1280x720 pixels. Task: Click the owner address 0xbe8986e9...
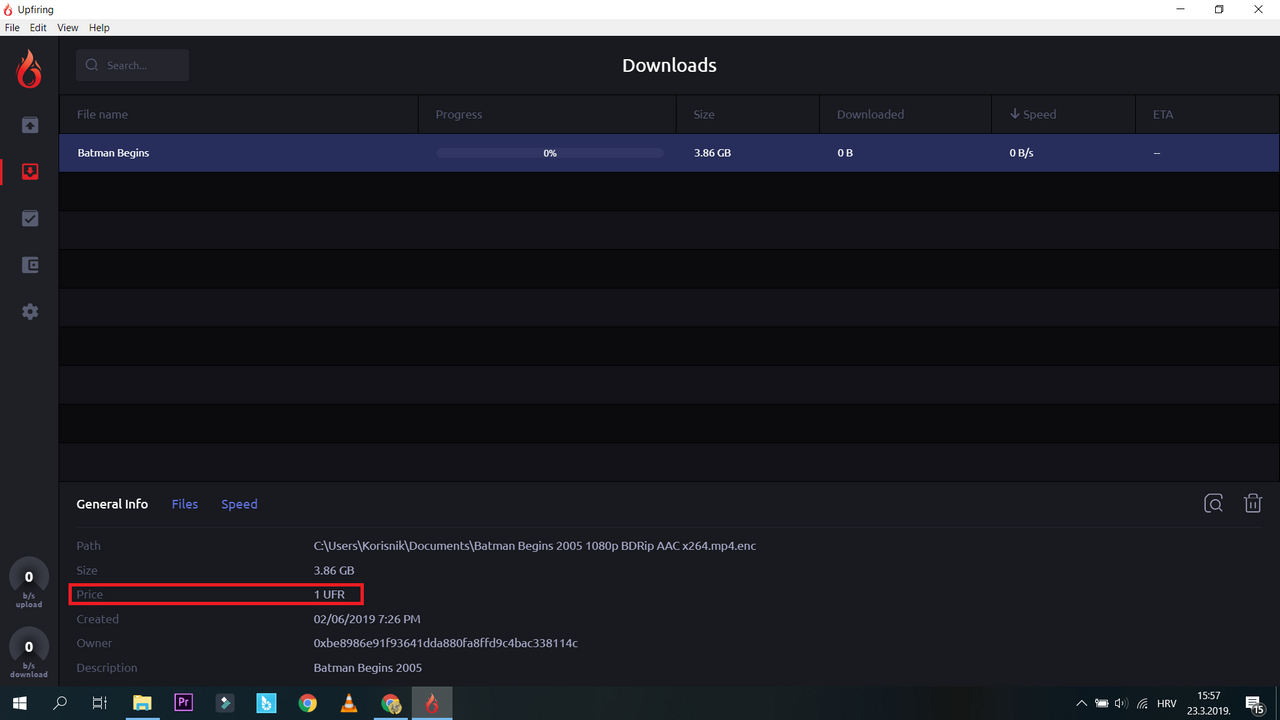(x=446, y=643)
